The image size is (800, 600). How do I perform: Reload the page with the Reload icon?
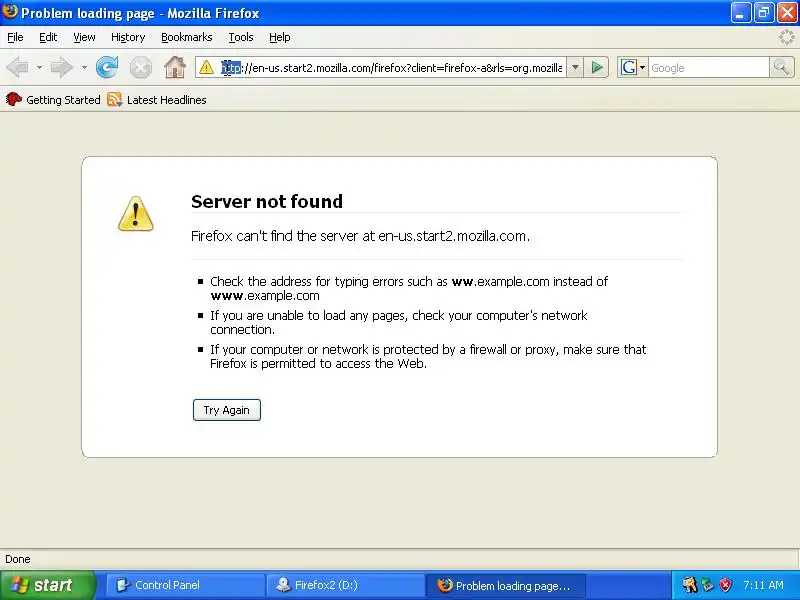[107, 67]
